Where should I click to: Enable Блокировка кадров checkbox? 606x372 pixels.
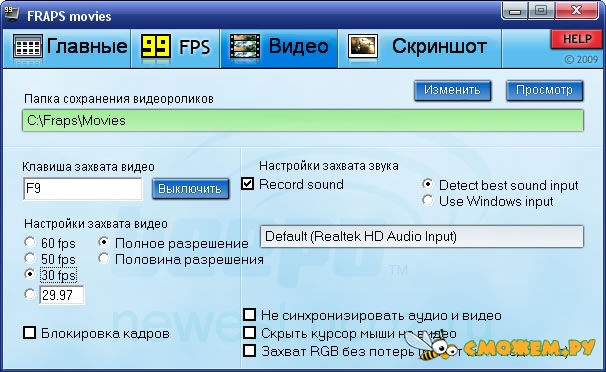tap(29, 333)
